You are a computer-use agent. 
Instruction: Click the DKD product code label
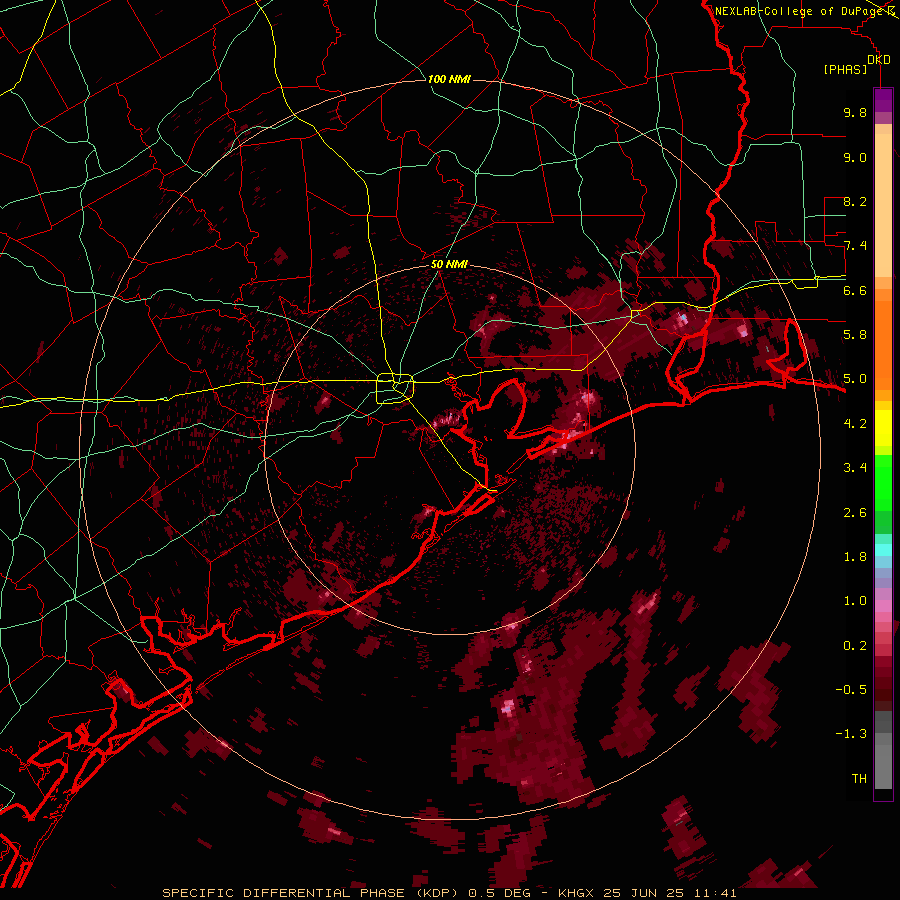pyautogui.click(x=878, y=59)
